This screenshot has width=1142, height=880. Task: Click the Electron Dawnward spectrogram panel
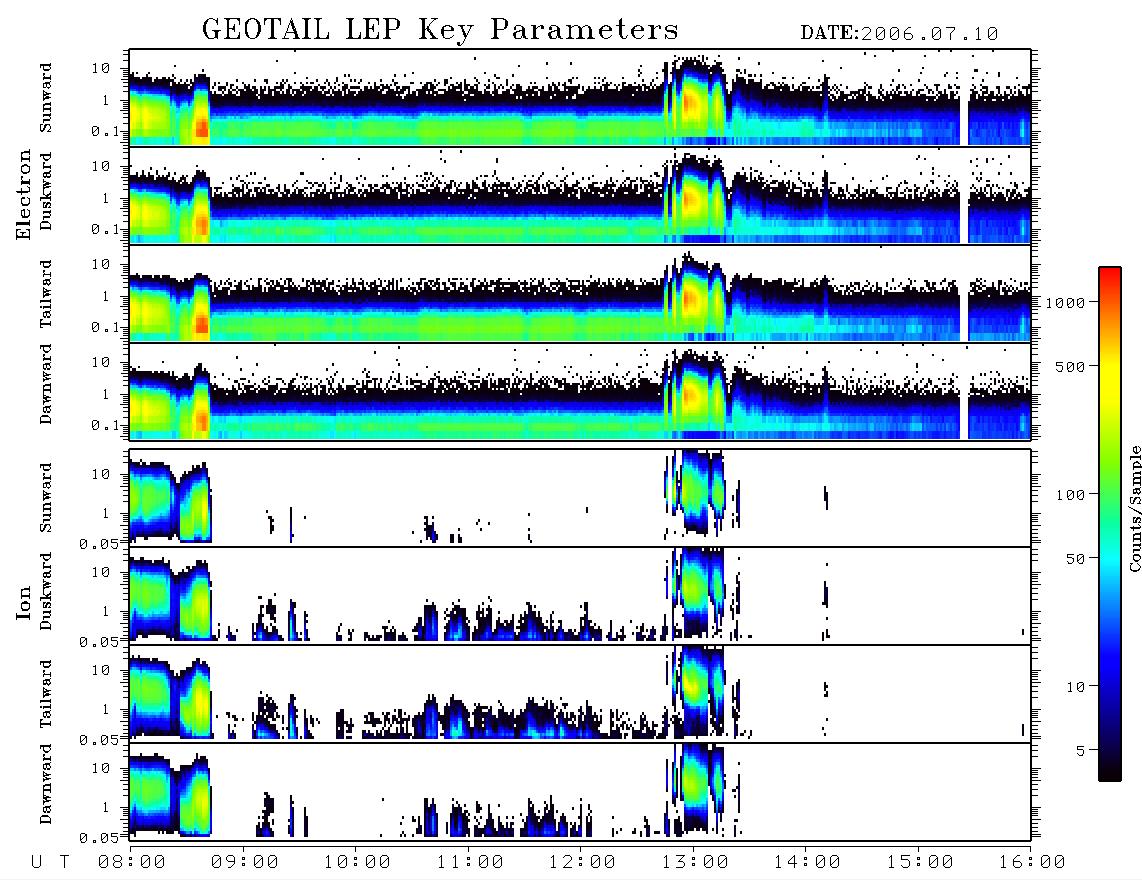click(580, 391)
